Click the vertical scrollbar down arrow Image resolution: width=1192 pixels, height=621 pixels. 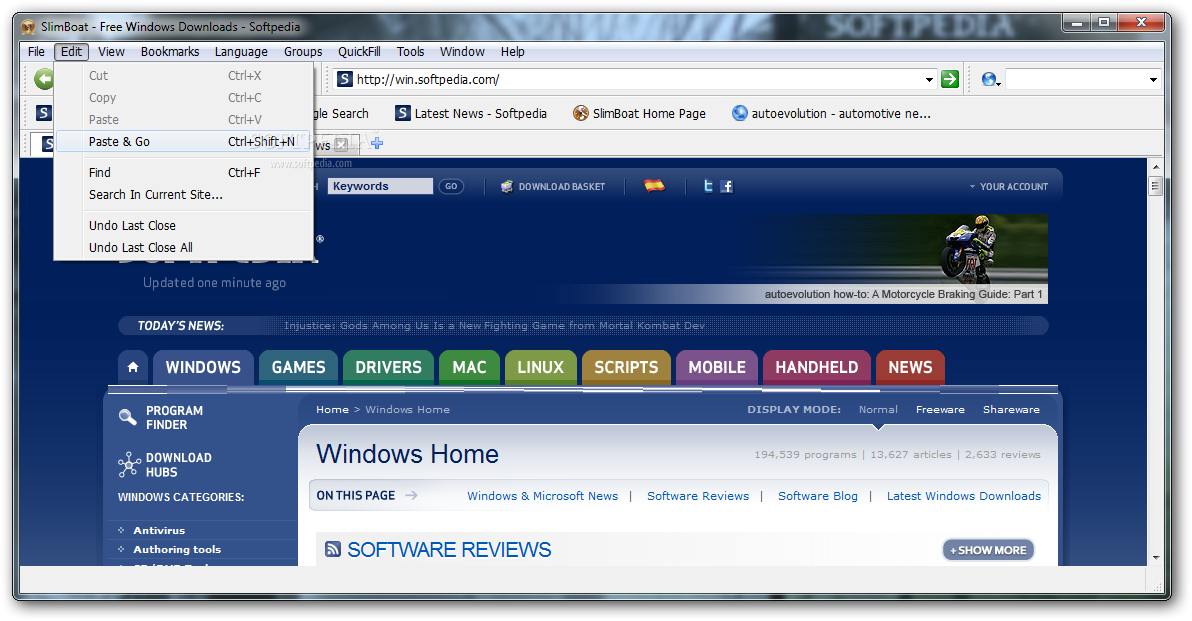click(1156, 557)
